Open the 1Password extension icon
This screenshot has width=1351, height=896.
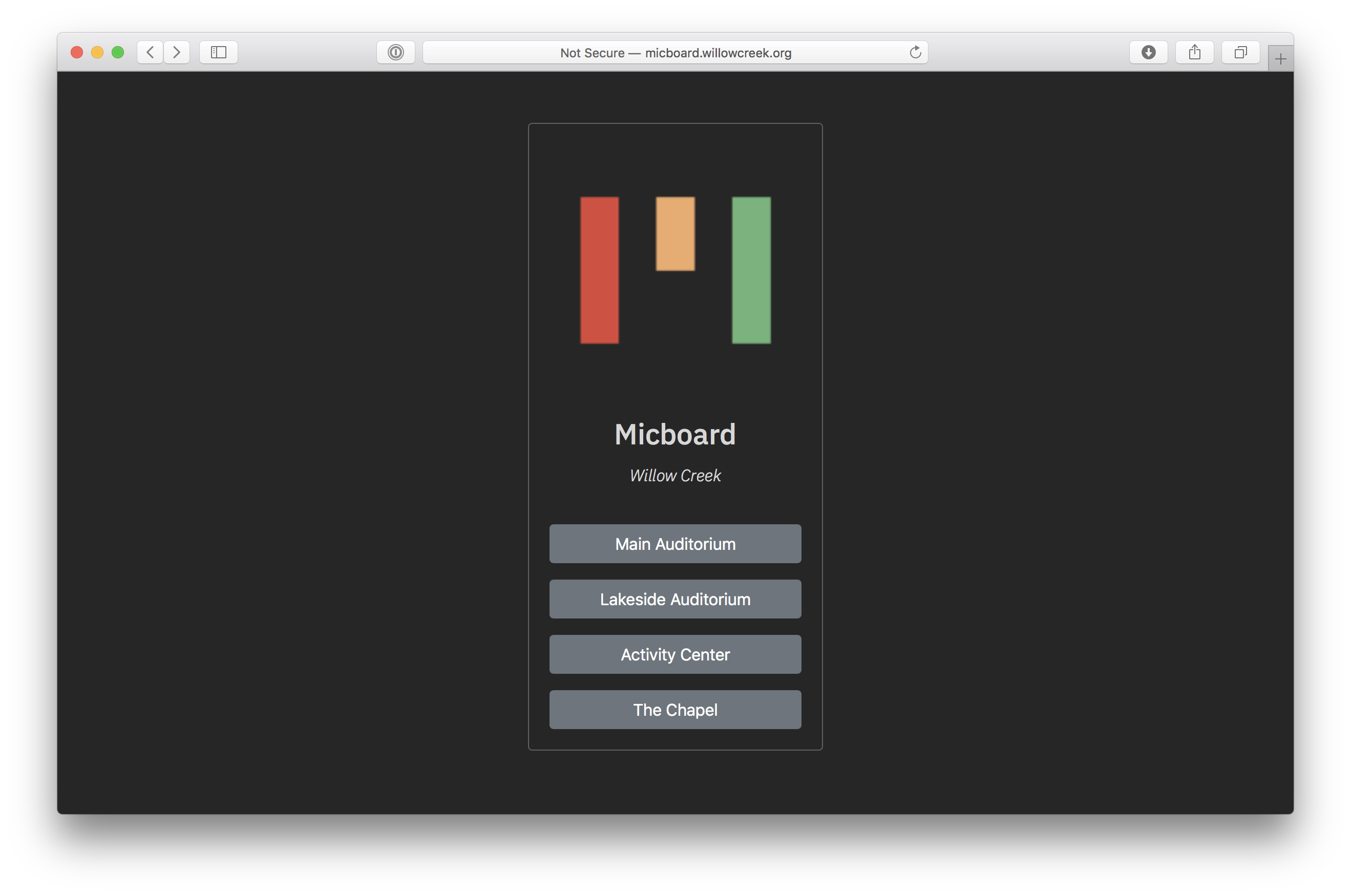click(395, 53)
